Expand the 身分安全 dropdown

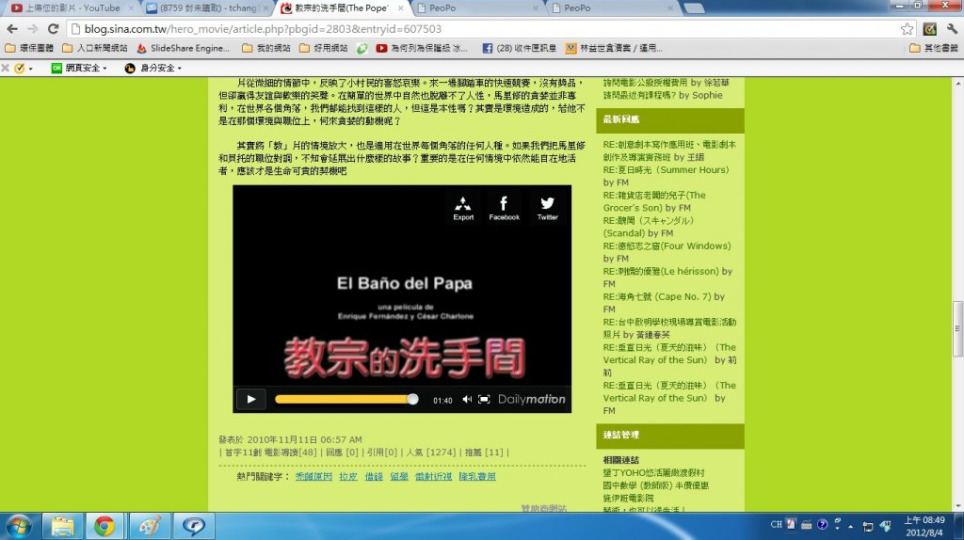point(153,68)
